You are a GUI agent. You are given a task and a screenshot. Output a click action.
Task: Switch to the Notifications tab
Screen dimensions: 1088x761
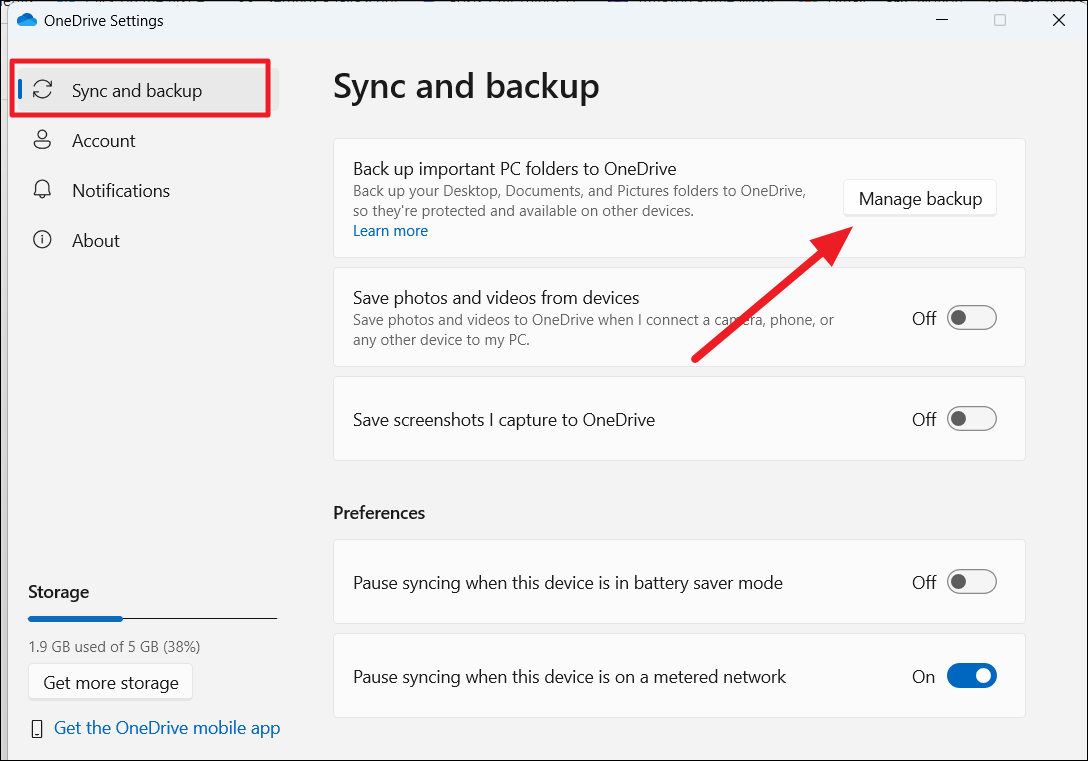point(120,191)
